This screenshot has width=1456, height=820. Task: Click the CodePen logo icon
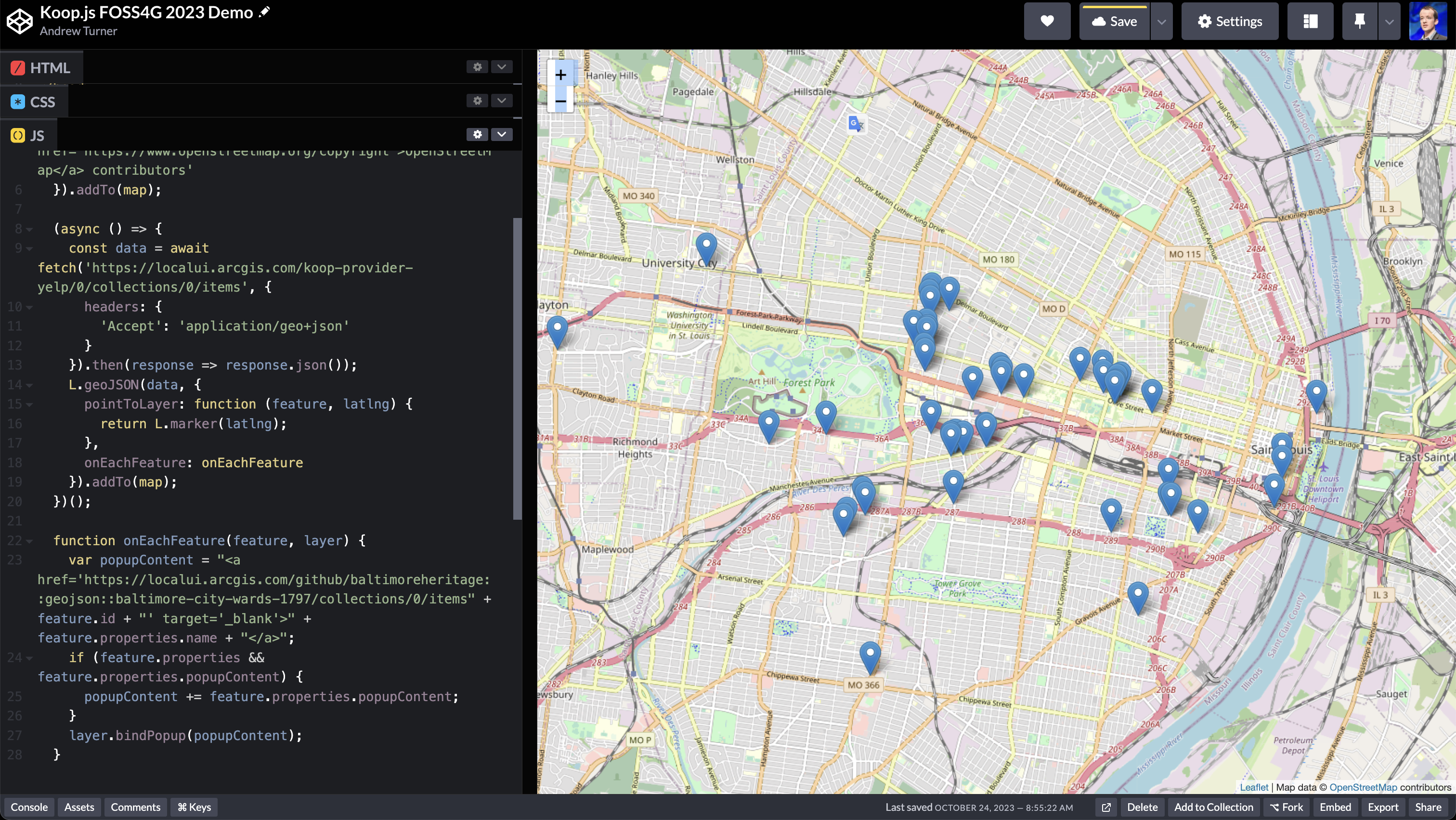(19, 21)
